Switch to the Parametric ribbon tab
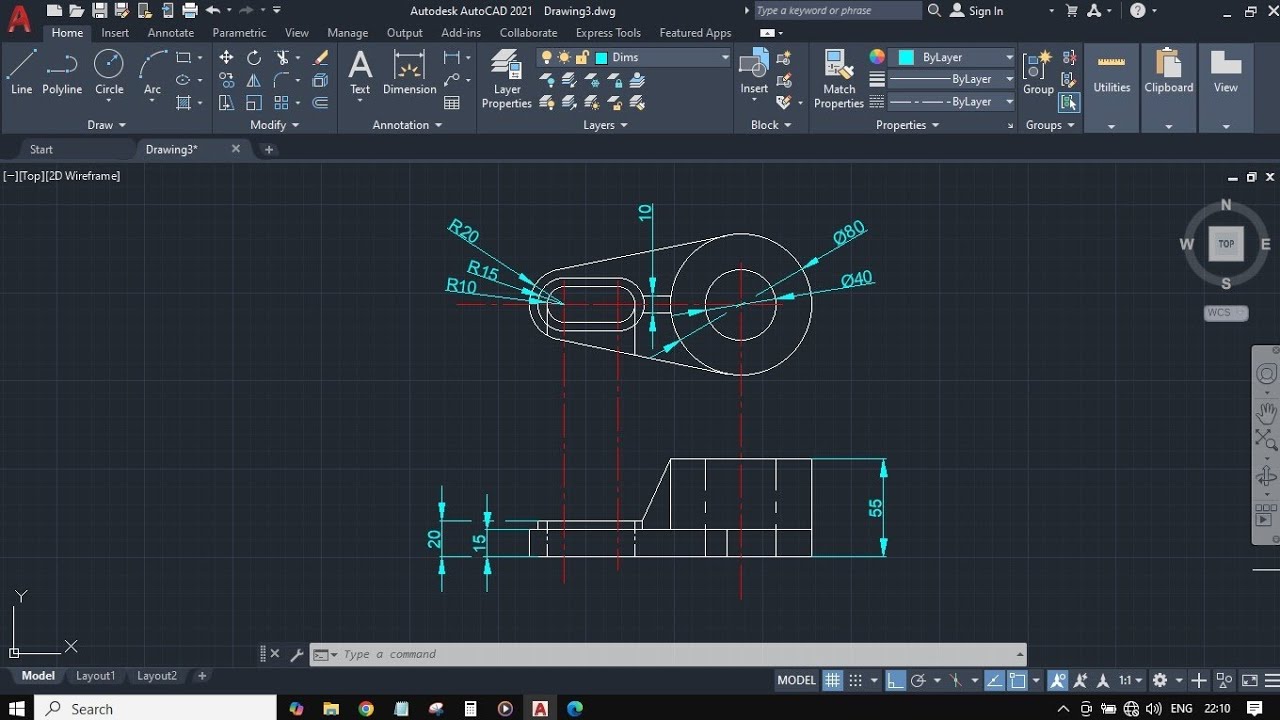This screenshot has height=720, width=1280. pos(239,33)
